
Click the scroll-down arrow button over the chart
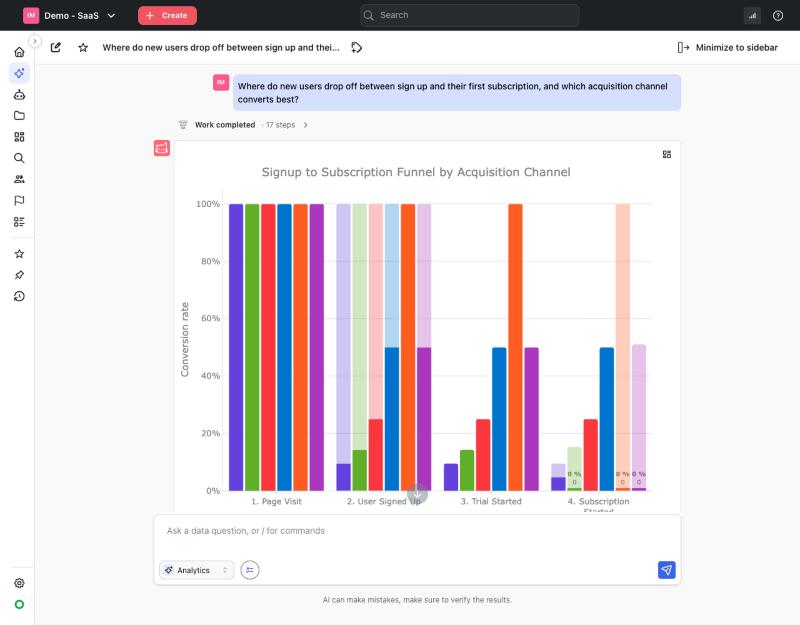tap(417, 493)
